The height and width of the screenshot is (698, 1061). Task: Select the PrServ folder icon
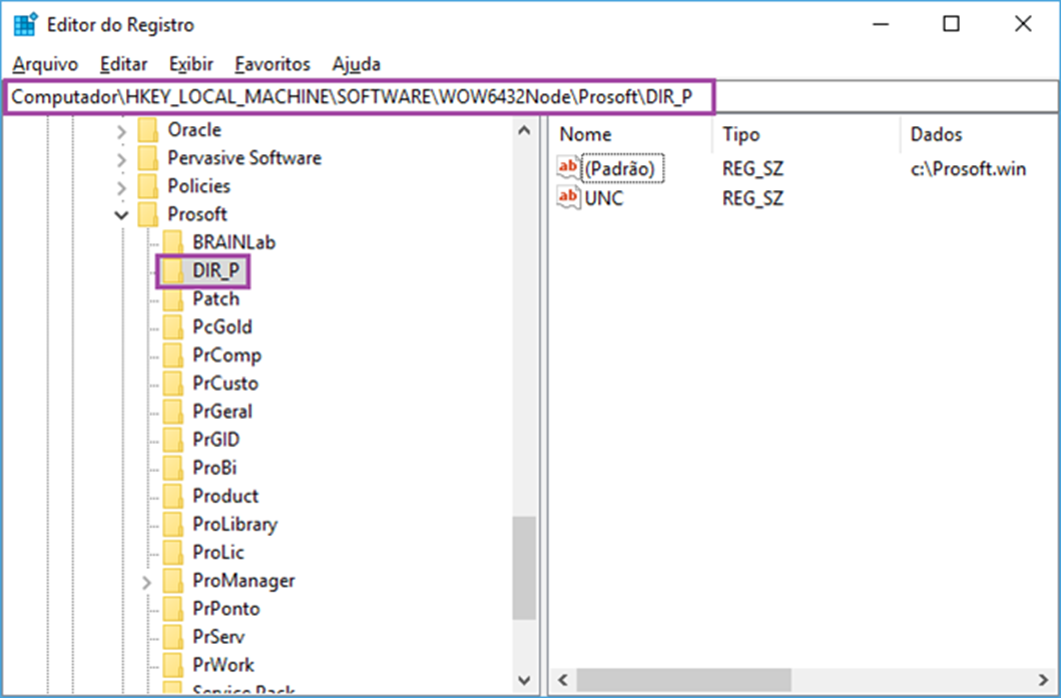coord(173,637)
